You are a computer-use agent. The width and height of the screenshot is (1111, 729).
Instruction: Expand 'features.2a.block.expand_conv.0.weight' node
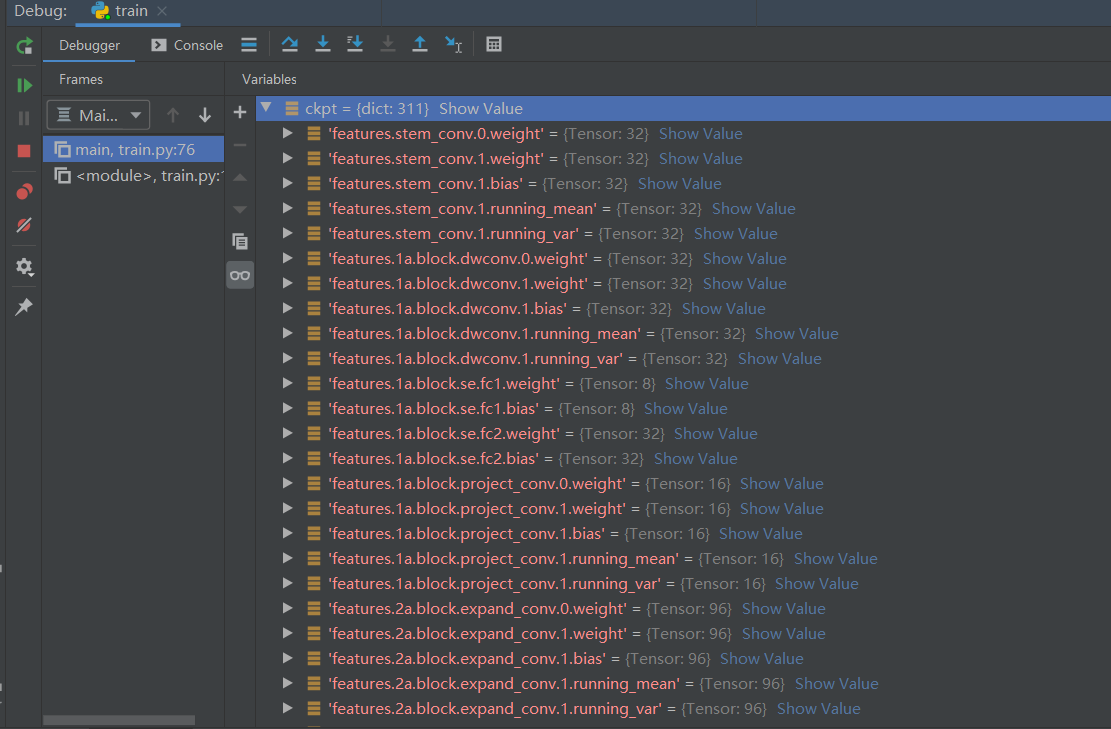287,608
